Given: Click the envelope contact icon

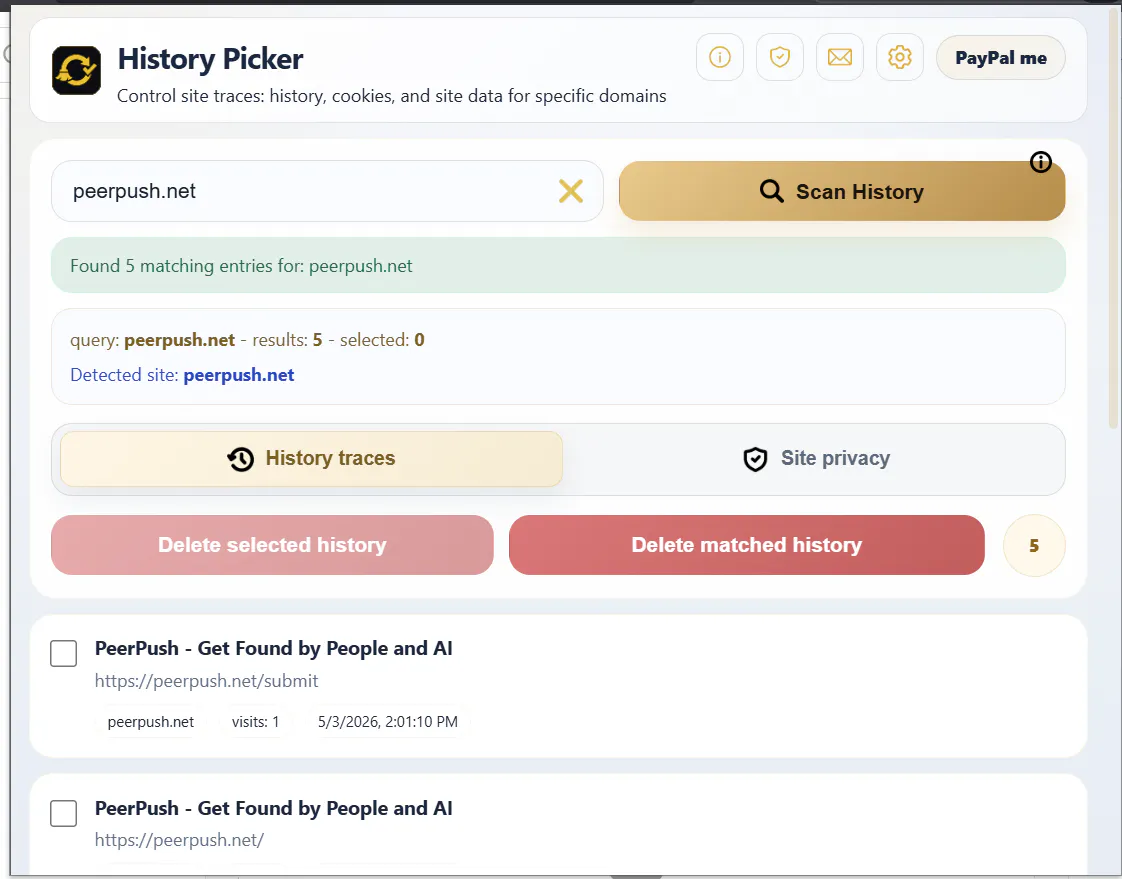Looking at the screenshot, I should (840, 57).
